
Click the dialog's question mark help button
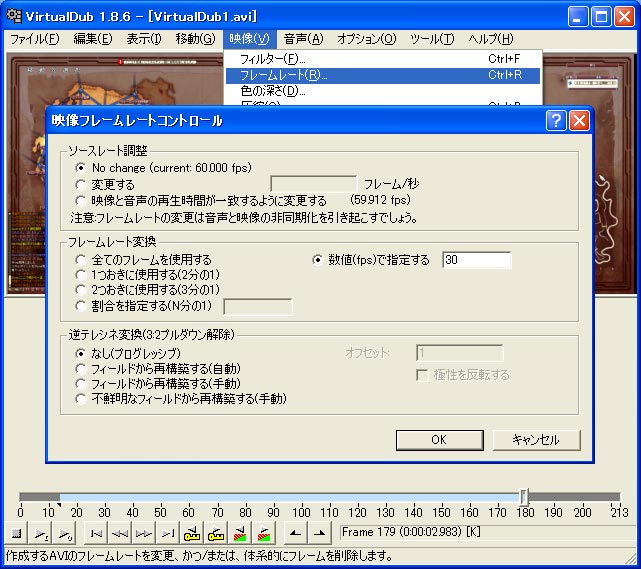(556, 121)
